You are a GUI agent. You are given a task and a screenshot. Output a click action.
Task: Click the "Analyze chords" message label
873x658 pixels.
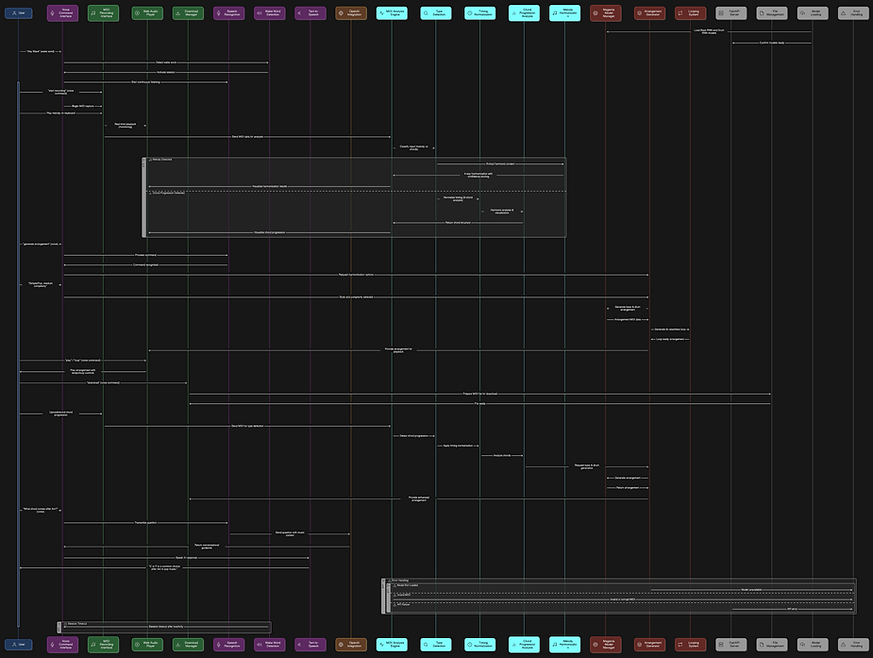tap(502, 455)
